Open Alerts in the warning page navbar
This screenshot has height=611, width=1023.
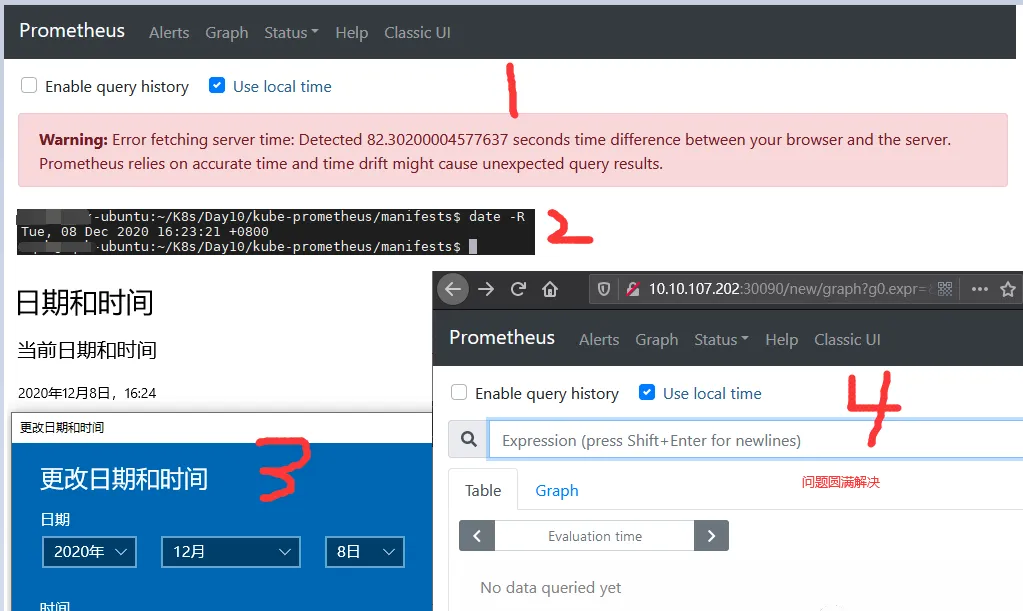(x=169, y=33)
